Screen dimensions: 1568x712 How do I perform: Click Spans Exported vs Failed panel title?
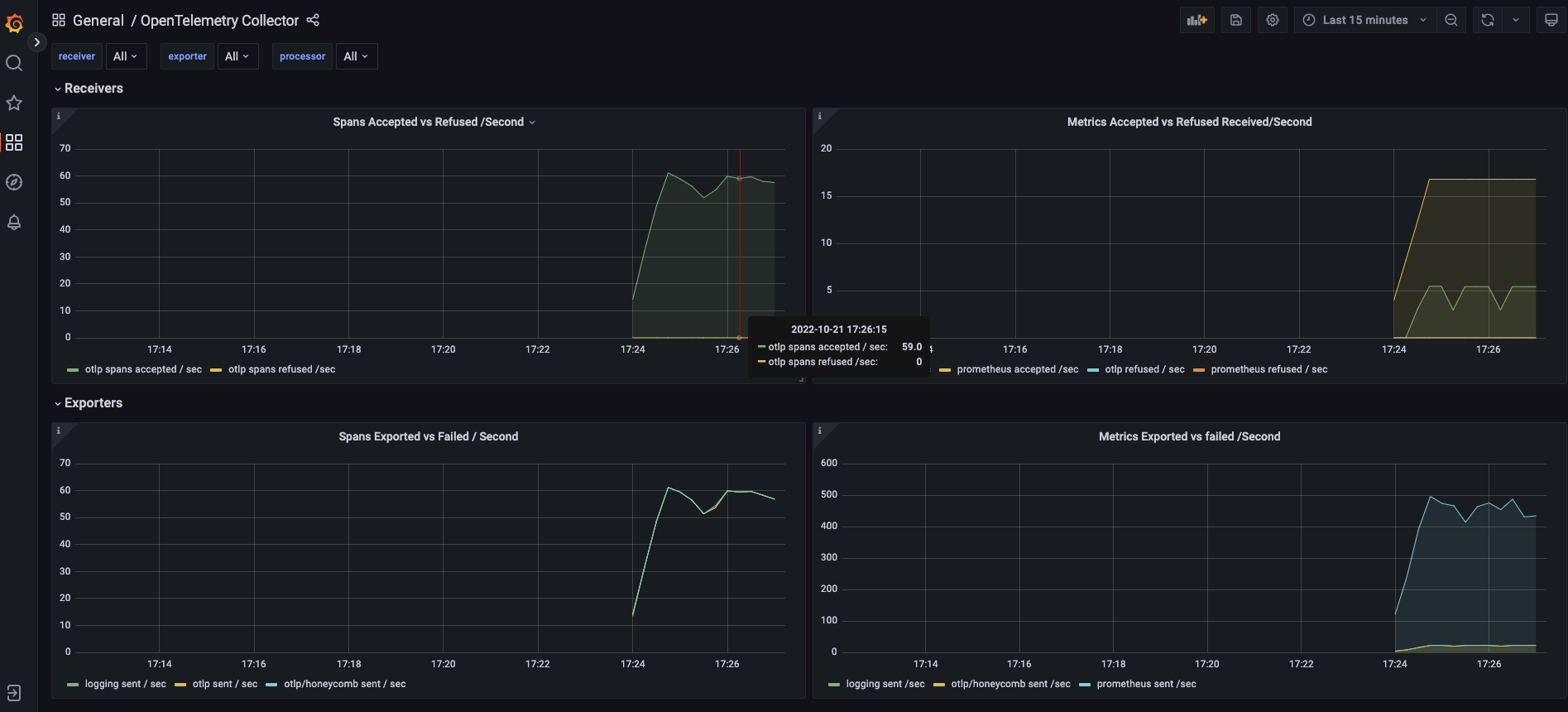point(429,436)
